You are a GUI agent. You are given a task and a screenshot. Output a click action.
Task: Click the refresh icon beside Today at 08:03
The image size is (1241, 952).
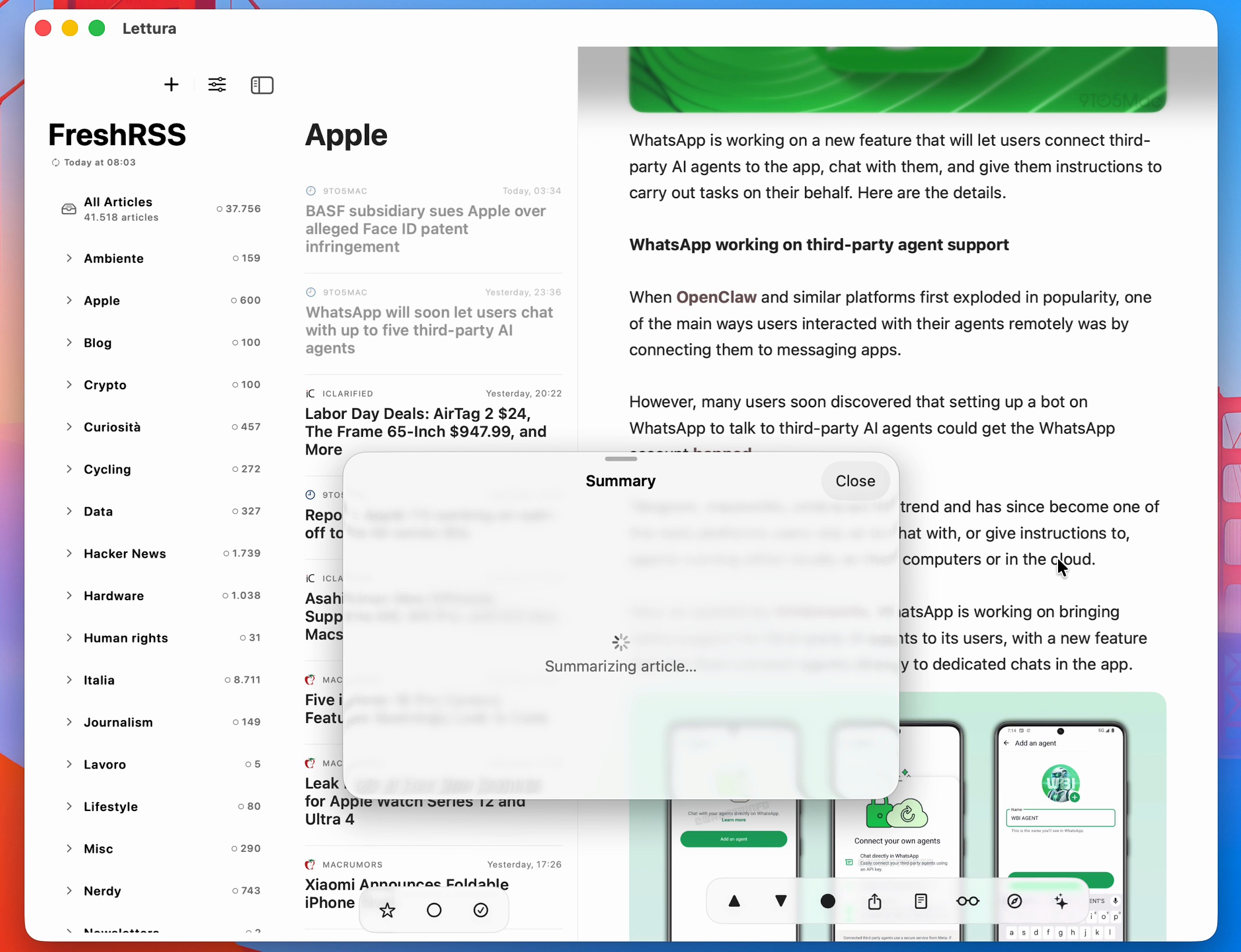click(x=56, y=163)
